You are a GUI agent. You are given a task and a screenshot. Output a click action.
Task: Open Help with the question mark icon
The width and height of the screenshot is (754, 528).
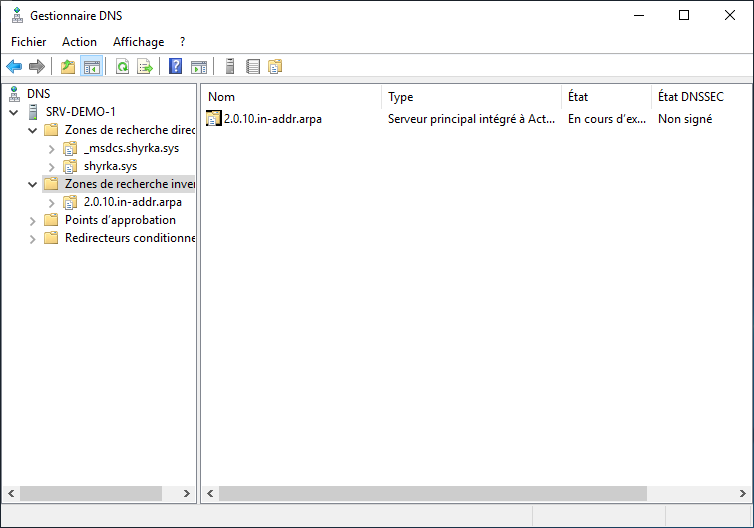(176, 67)
